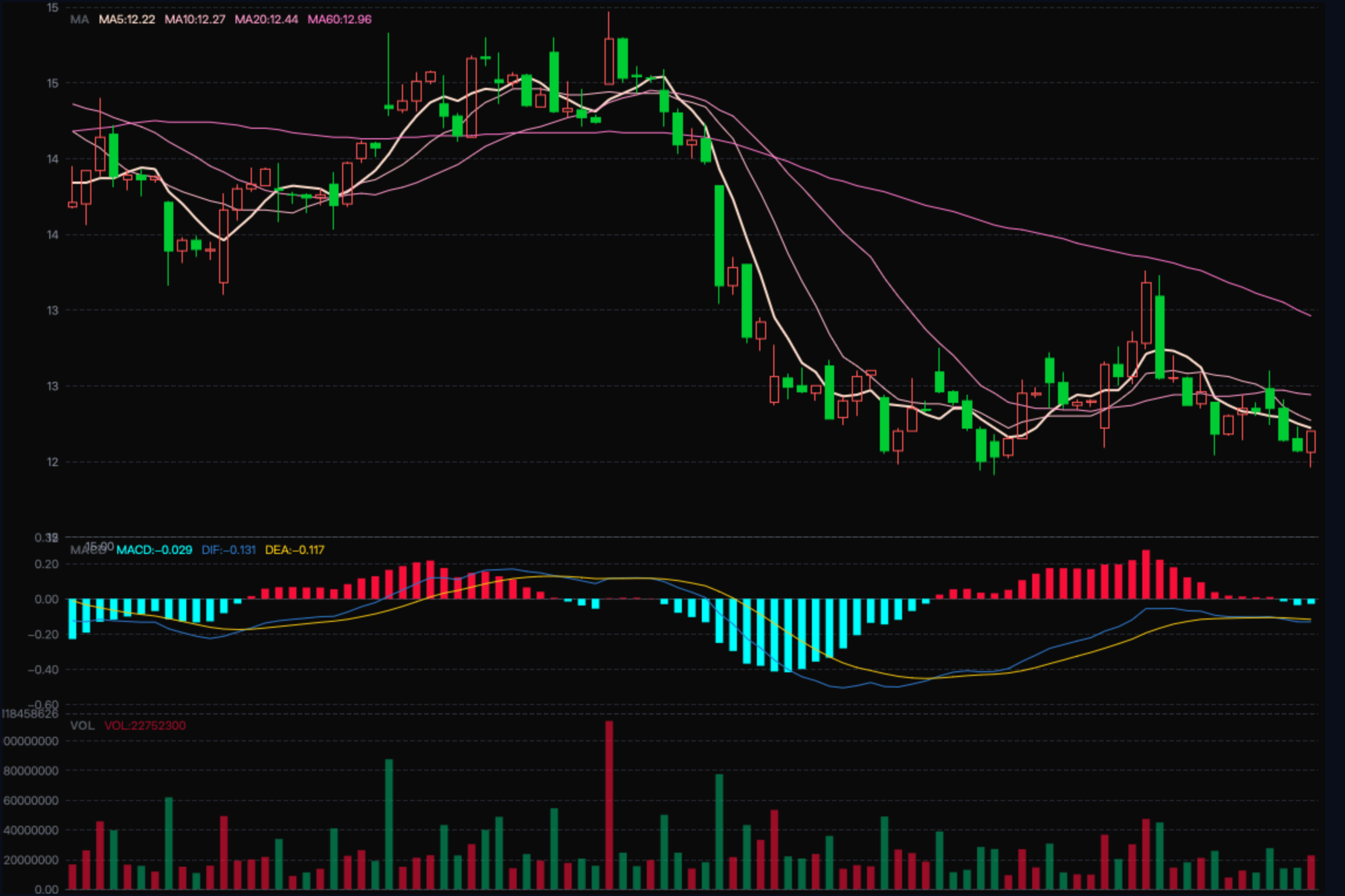This screenshot has width=1345, height=896.
Task: Select the 80000000 volume axis label
Action: pos(30,771)
